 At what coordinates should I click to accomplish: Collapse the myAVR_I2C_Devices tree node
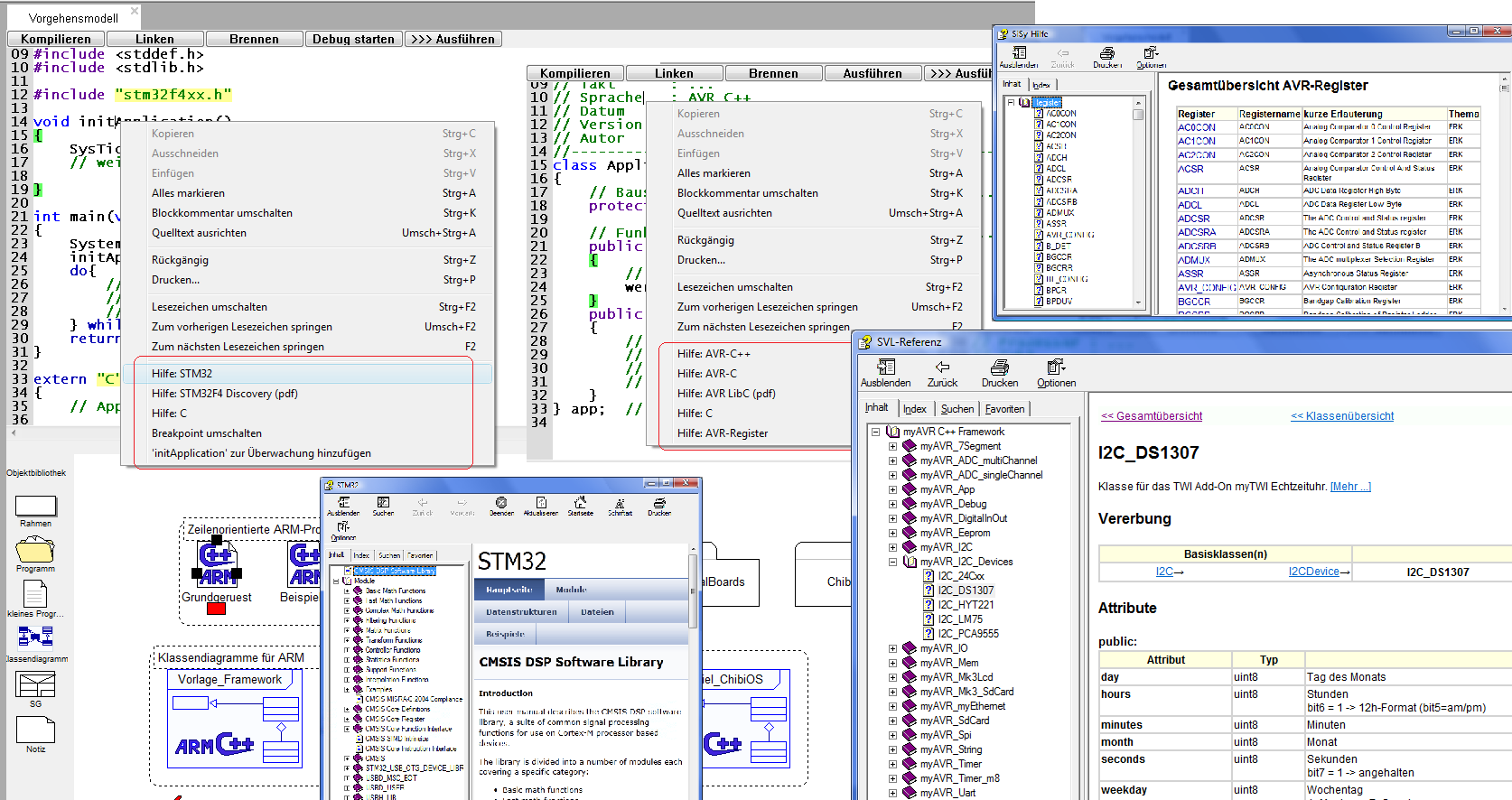pos(892,562)
